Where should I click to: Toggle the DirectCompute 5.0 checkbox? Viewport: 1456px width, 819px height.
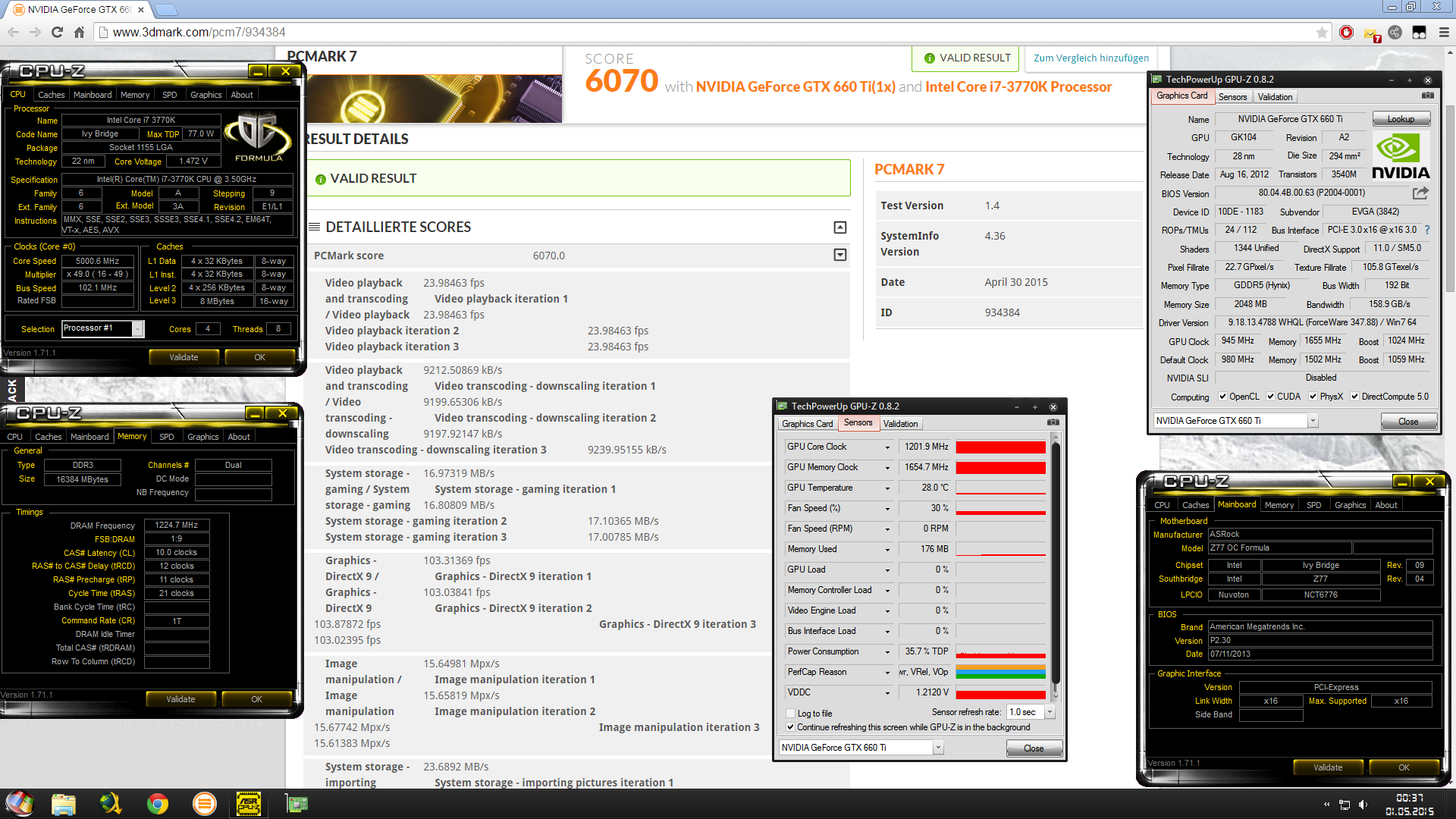click(x=1354, y=397)
